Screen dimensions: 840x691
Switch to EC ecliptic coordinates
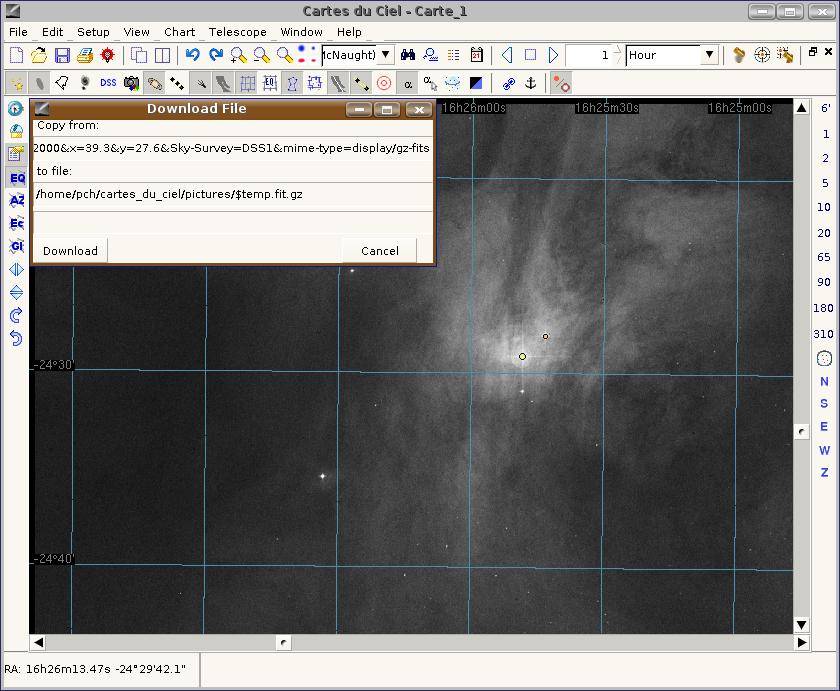tap(17, 223)
